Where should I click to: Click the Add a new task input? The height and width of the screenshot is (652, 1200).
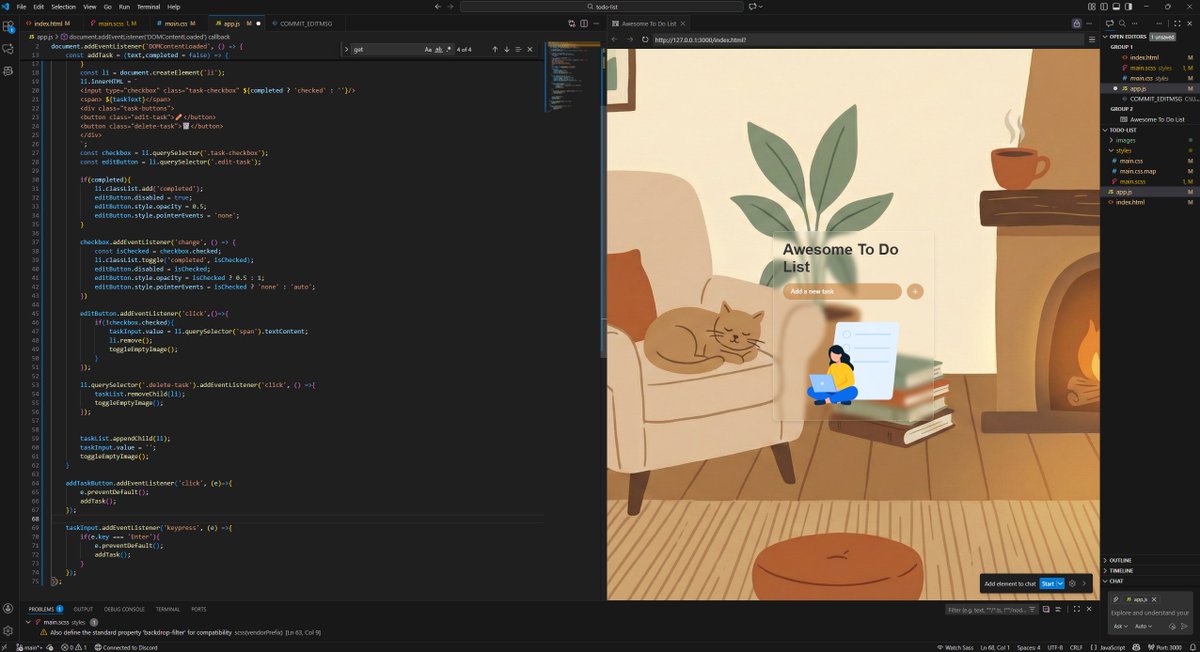tap(842, 292)
